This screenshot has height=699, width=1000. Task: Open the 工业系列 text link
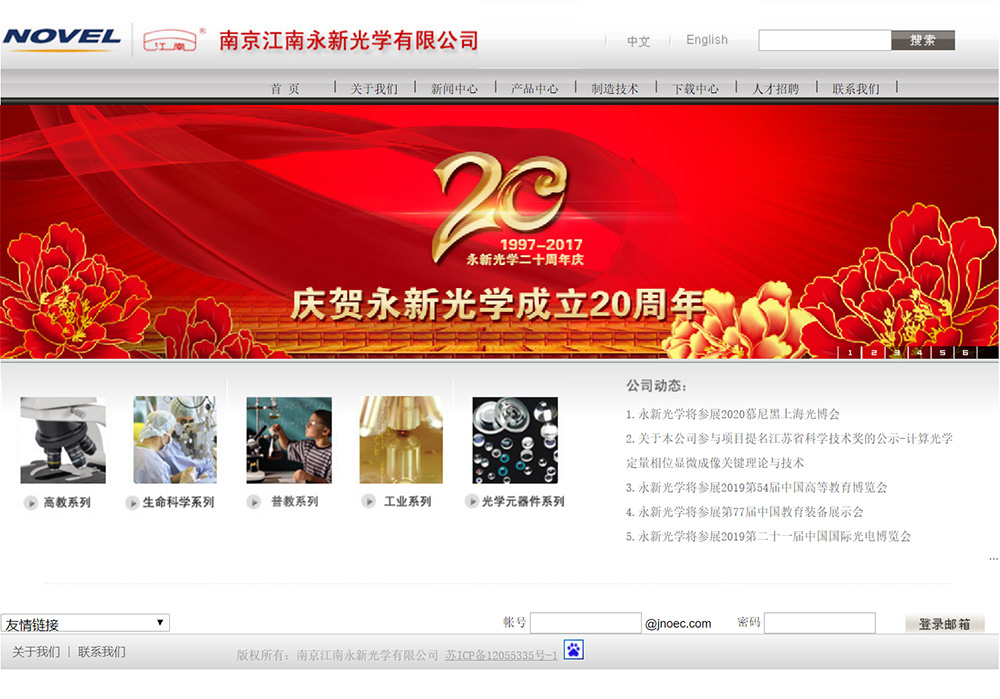tap(408, 502)
